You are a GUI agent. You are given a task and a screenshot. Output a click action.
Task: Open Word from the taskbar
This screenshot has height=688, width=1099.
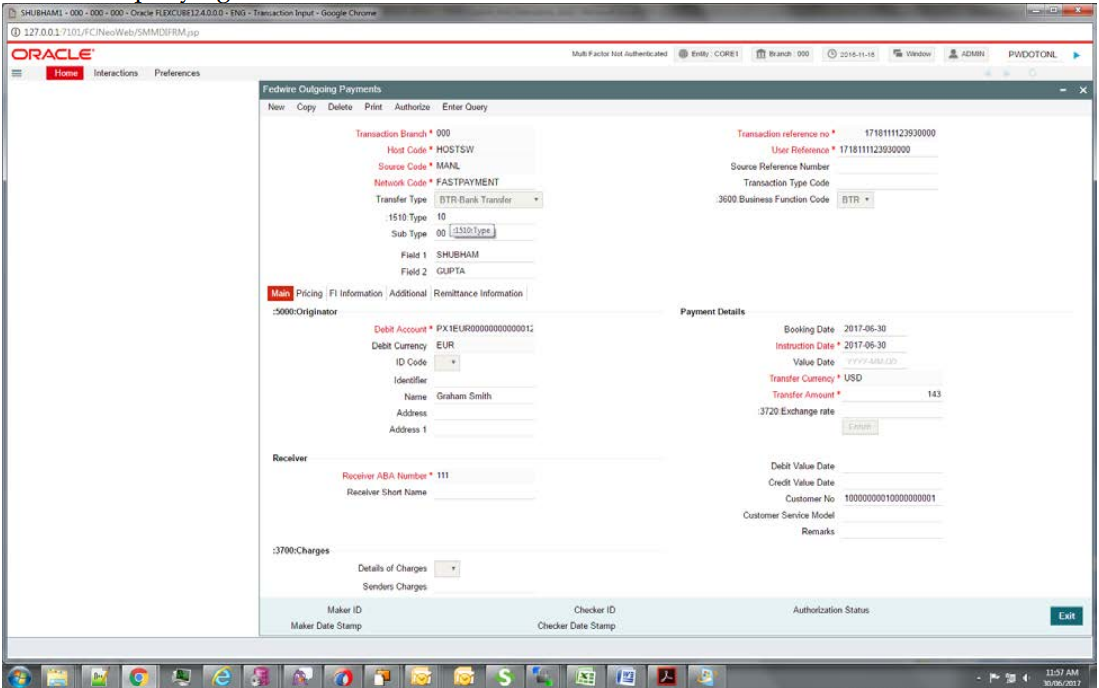coord(625,677)
